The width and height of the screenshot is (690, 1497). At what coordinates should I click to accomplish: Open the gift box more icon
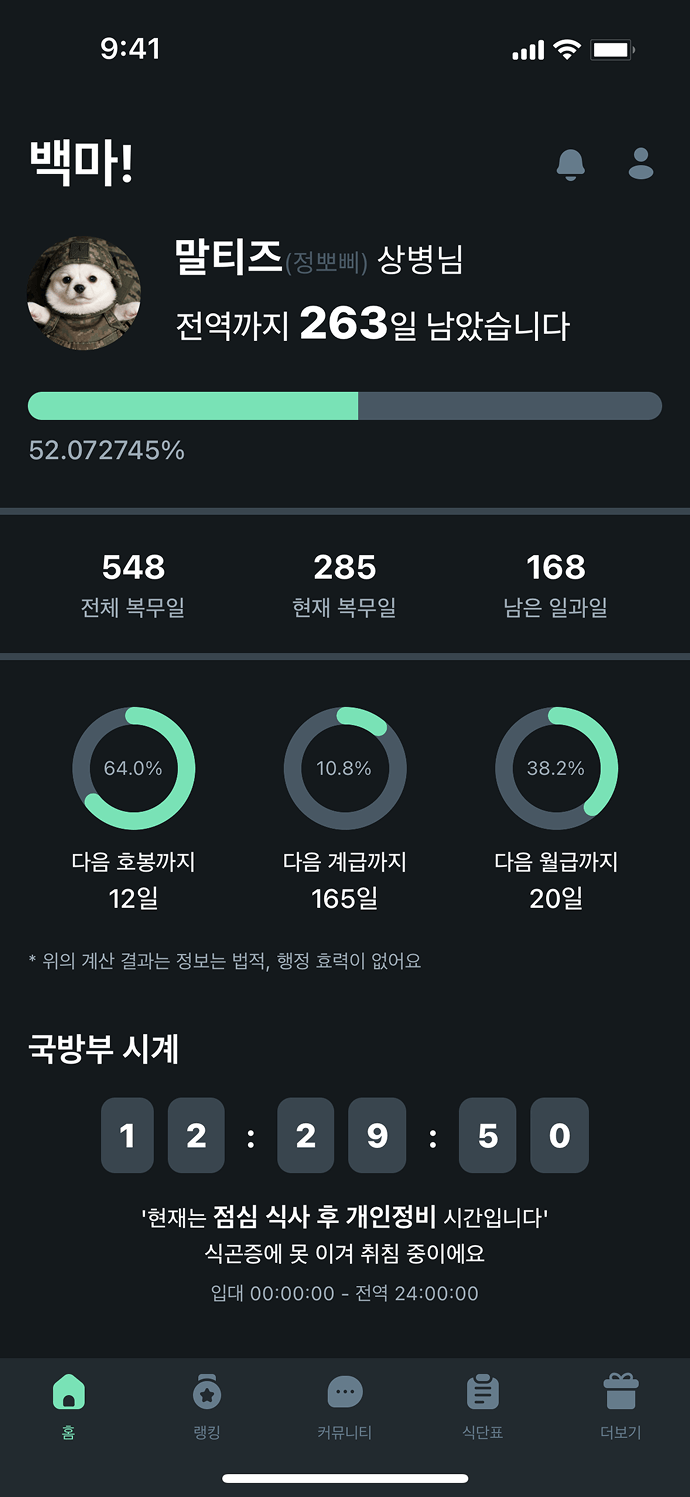click(620, 1393)
